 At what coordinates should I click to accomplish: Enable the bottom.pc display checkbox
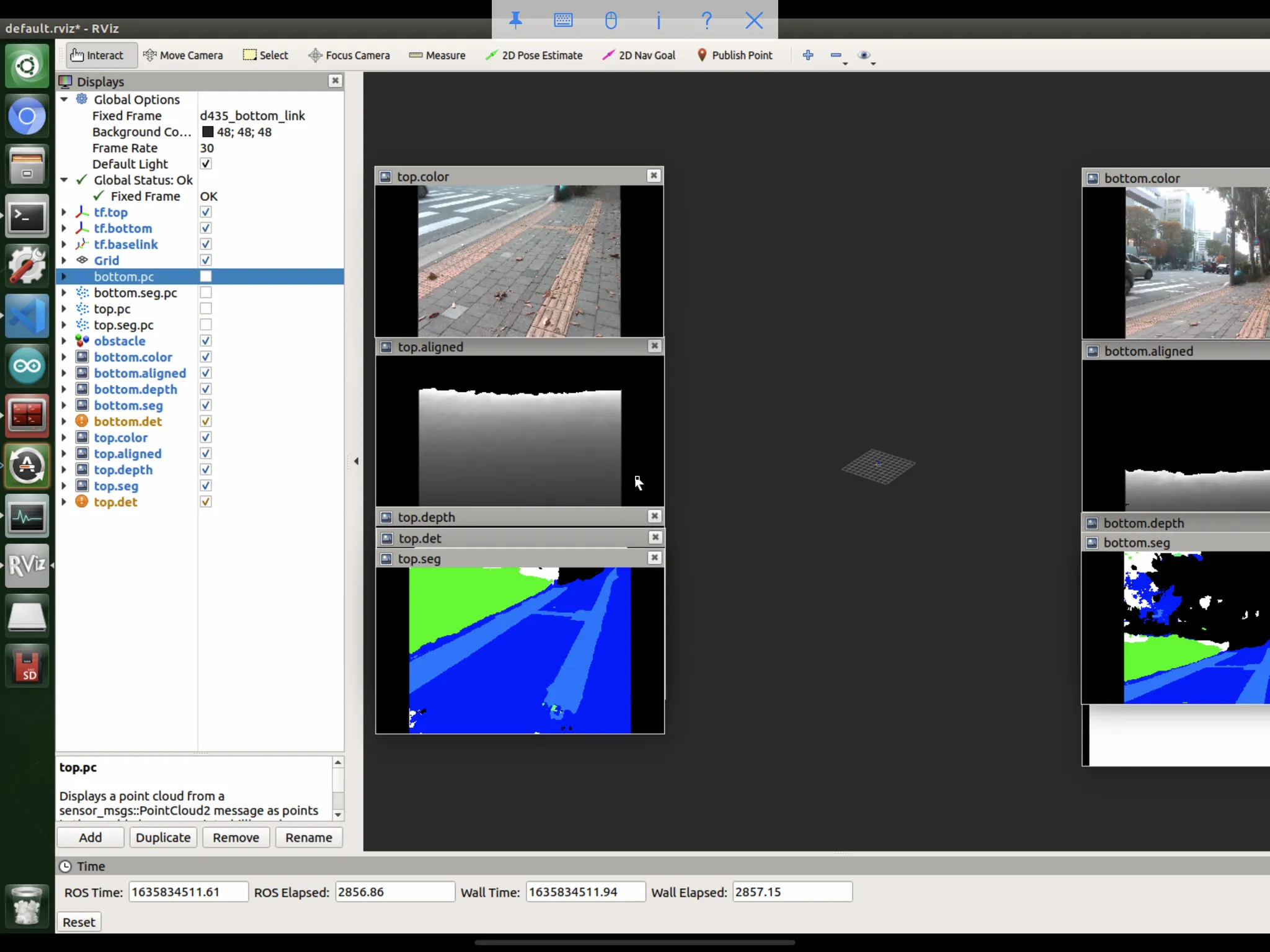click(206, 277)
